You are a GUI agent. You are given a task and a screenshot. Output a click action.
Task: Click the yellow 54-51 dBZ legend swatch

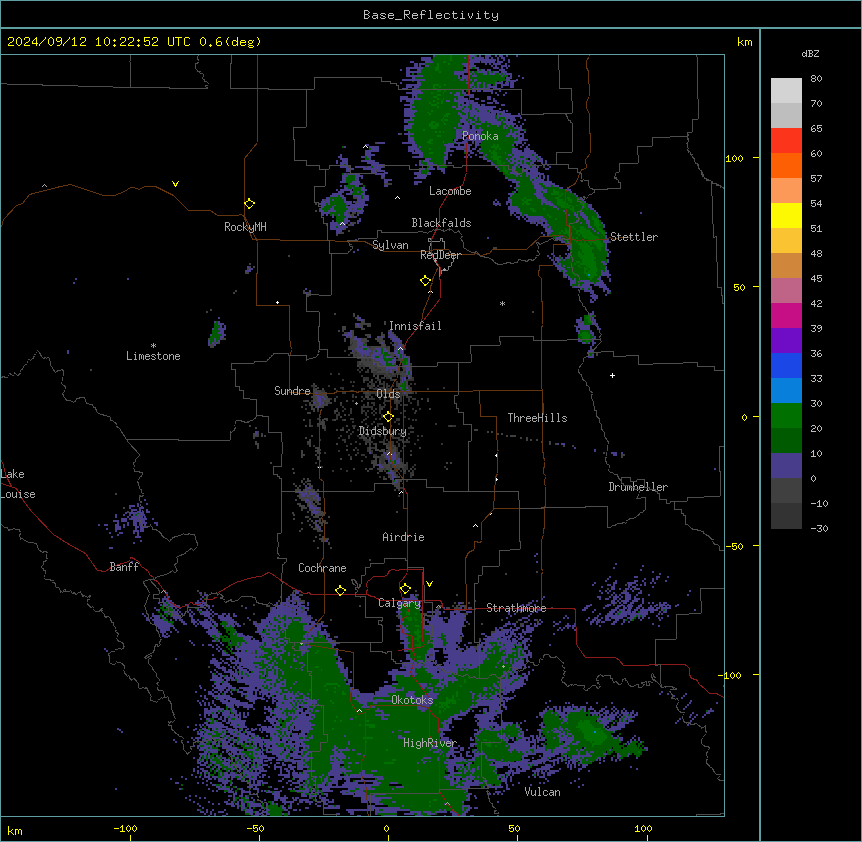786,215
